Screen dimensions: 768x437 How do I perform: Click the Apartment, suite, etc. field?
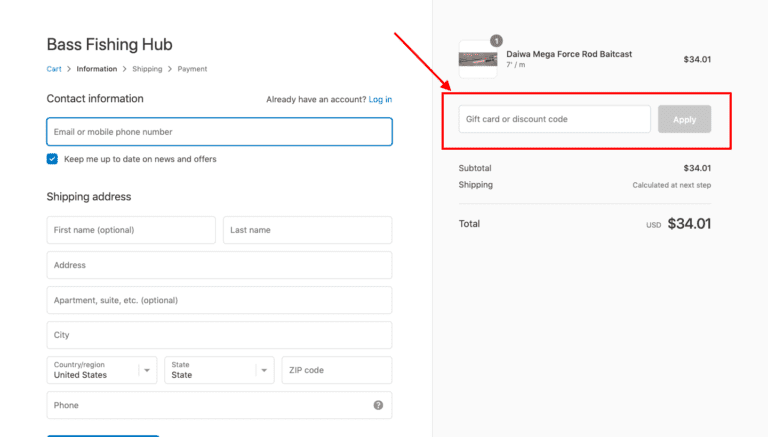[219, 300]
